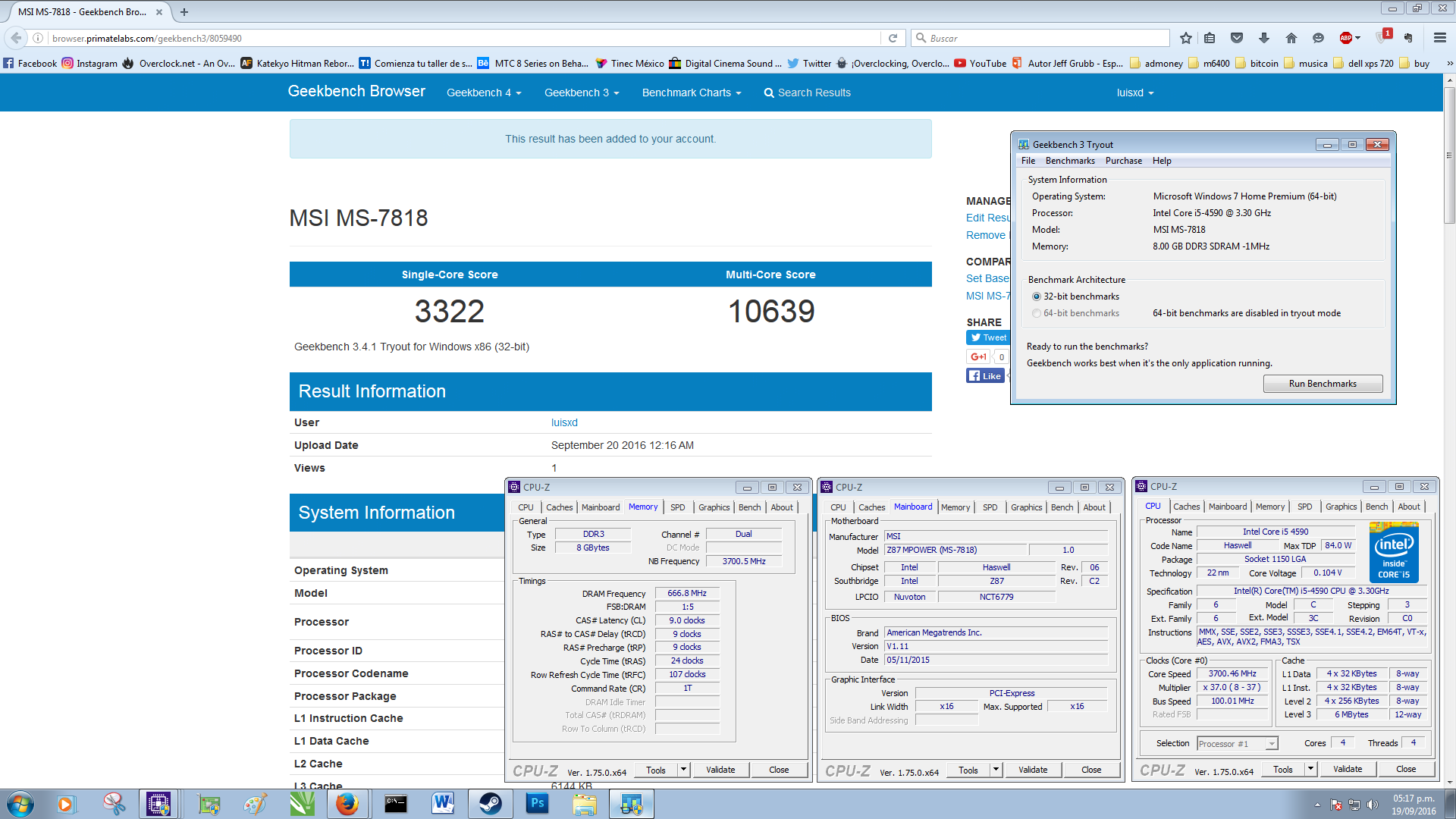Switch to SPD tab in Memory CPU-Z window
Screen dimensions: 1456x819
click(677, 507)
